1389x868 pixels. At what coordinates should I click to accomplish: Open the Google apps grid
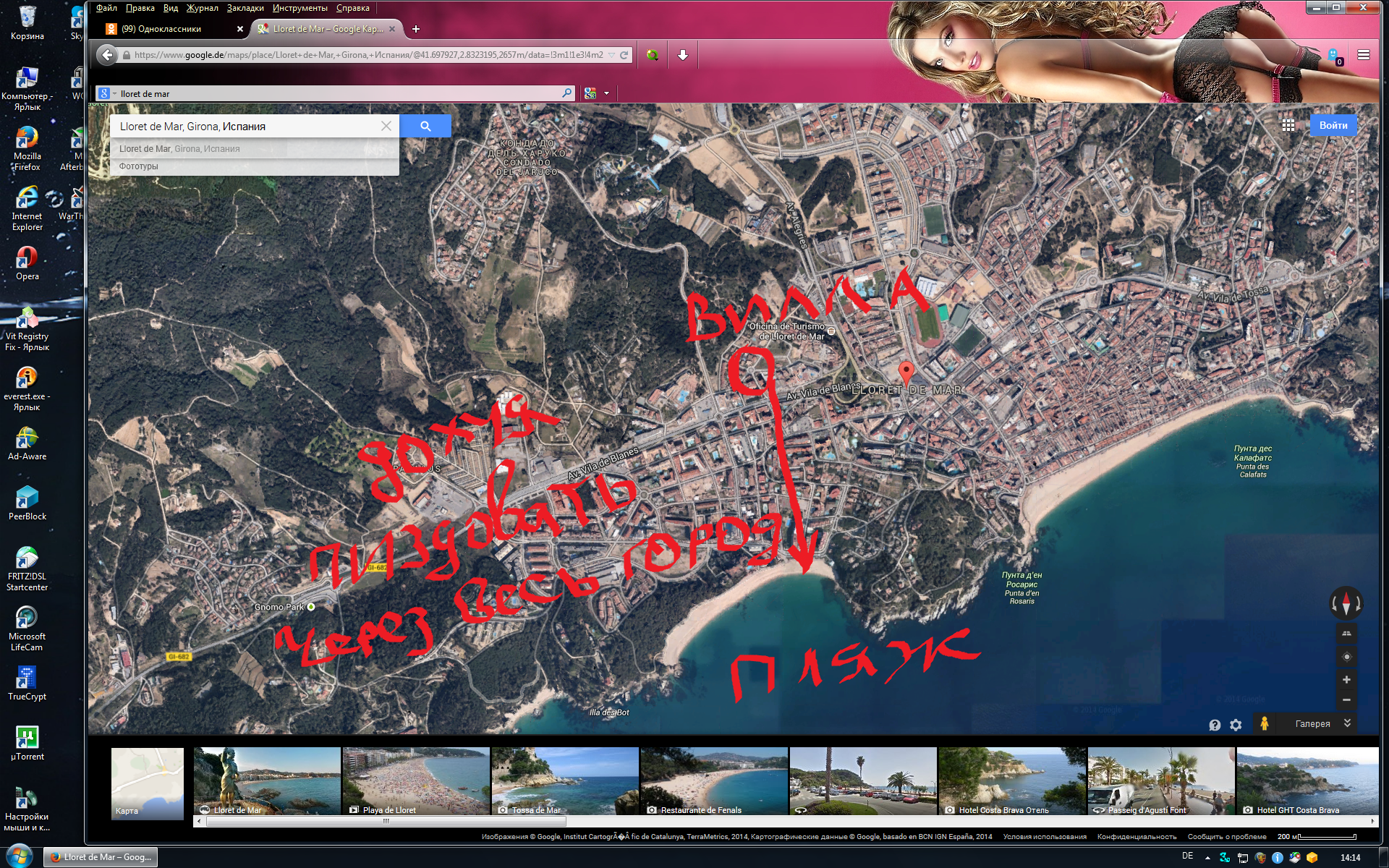point(1288,125)
